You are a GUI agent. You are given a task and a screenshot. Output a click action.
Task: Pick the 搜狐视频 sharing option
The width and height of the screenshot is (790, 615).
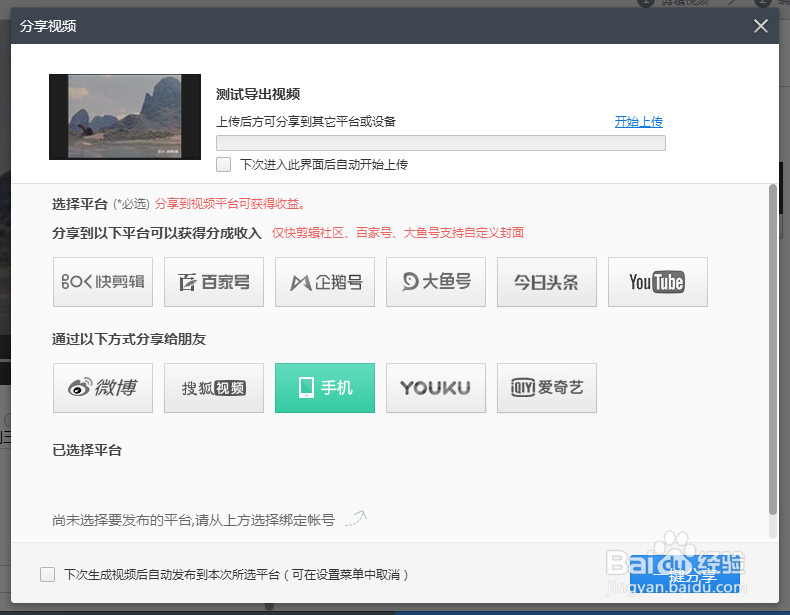(214, 388)
